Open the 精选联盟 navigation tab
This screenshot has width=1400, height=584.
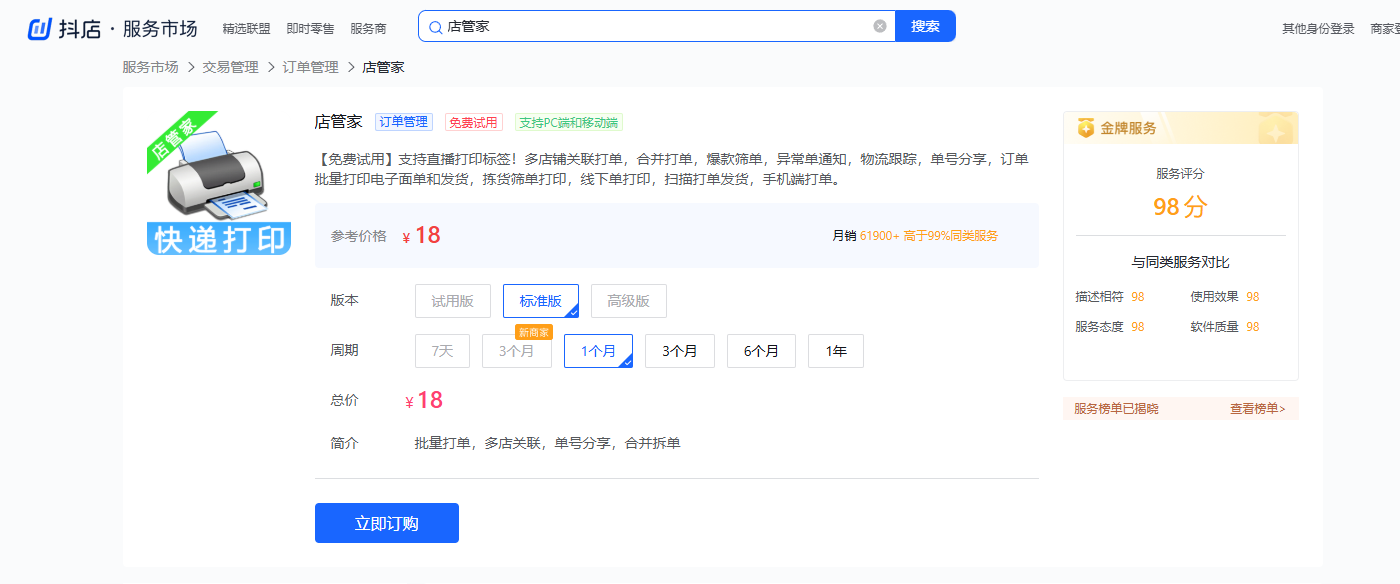click(x=246, y=29)
